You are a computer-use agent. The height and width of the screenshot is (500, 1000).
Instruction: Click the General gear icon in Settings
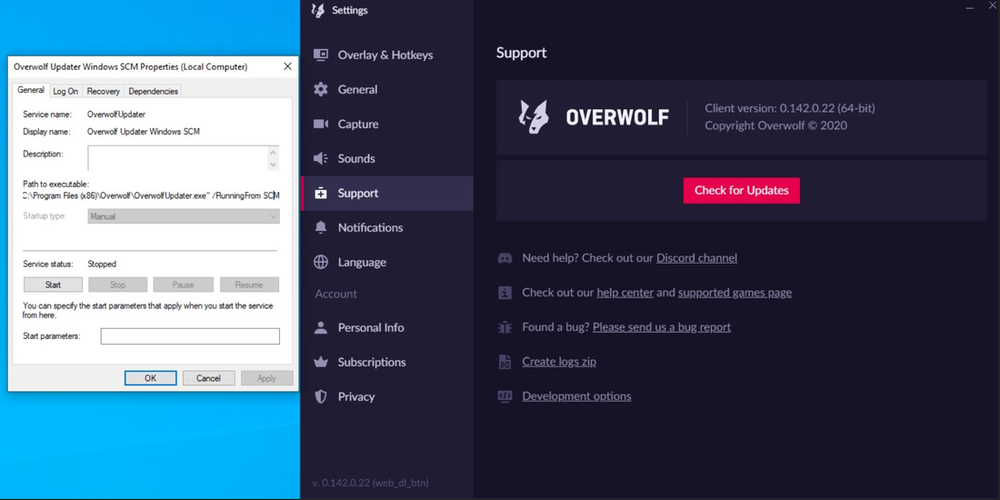tap(321, 89)
